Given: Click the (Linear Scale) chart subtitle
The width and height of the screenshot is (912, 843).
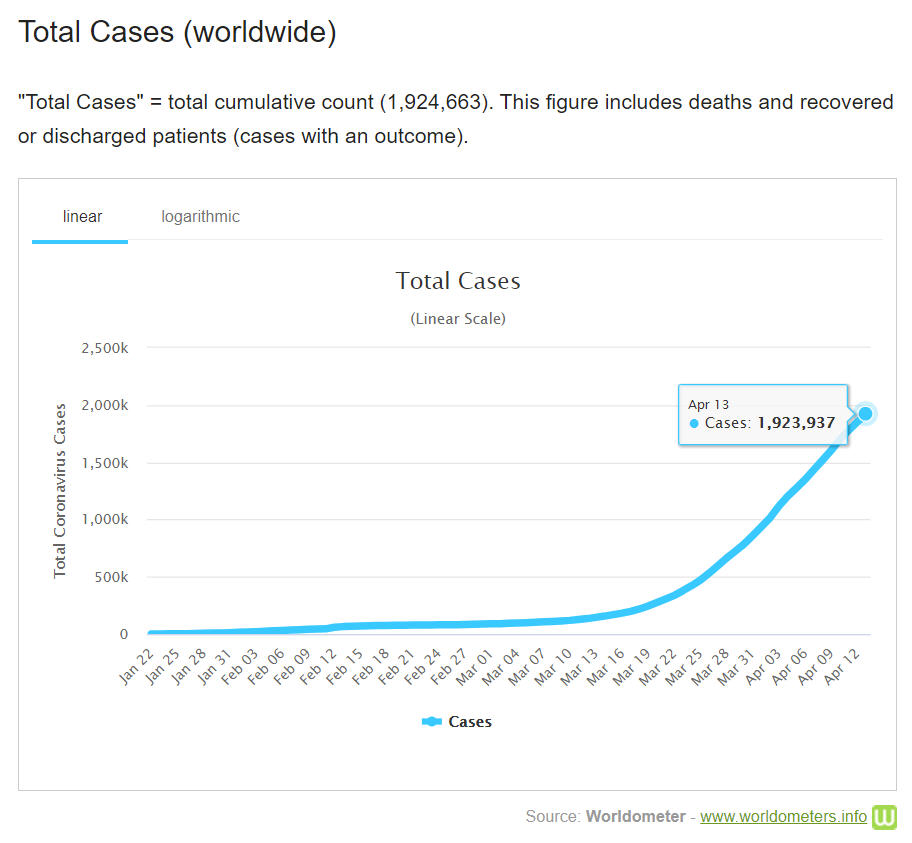Looking at the screenshot, I should coord(458,319).
